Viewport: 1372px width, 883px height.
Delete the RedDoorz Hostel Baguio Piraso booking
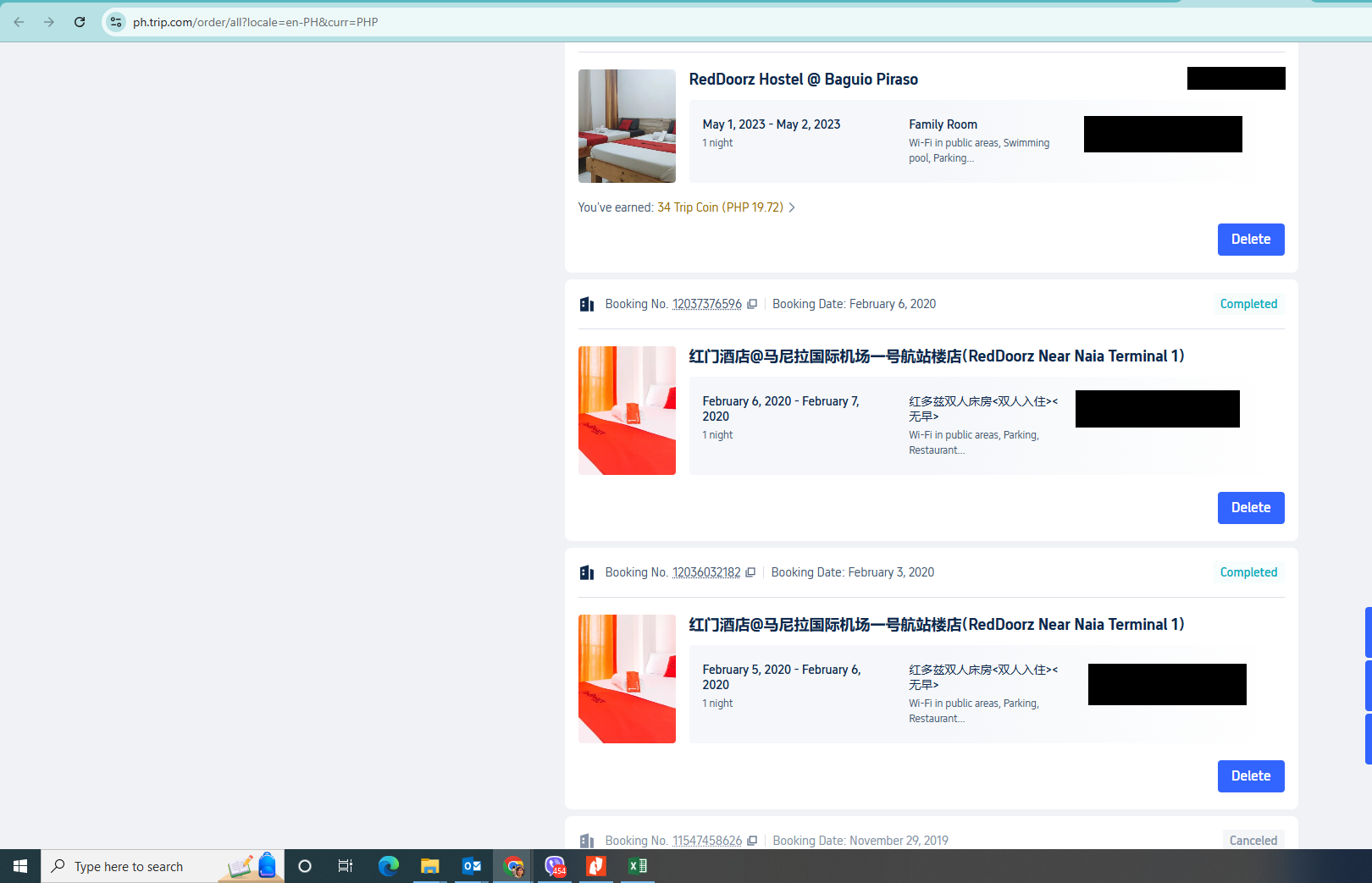[x=1251, y=240]
